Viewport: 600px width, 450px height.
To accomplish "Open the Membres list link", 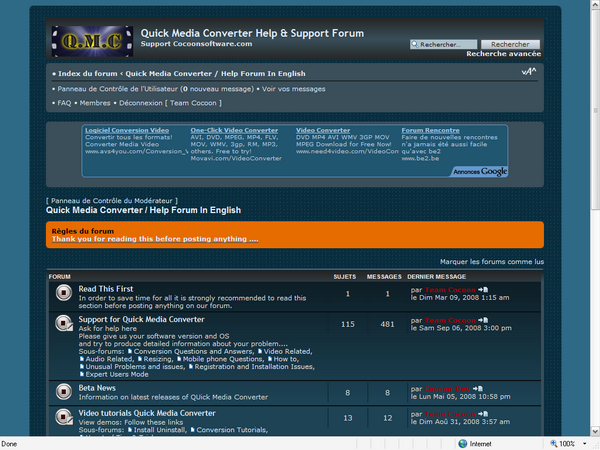I will tap(95, 102).
